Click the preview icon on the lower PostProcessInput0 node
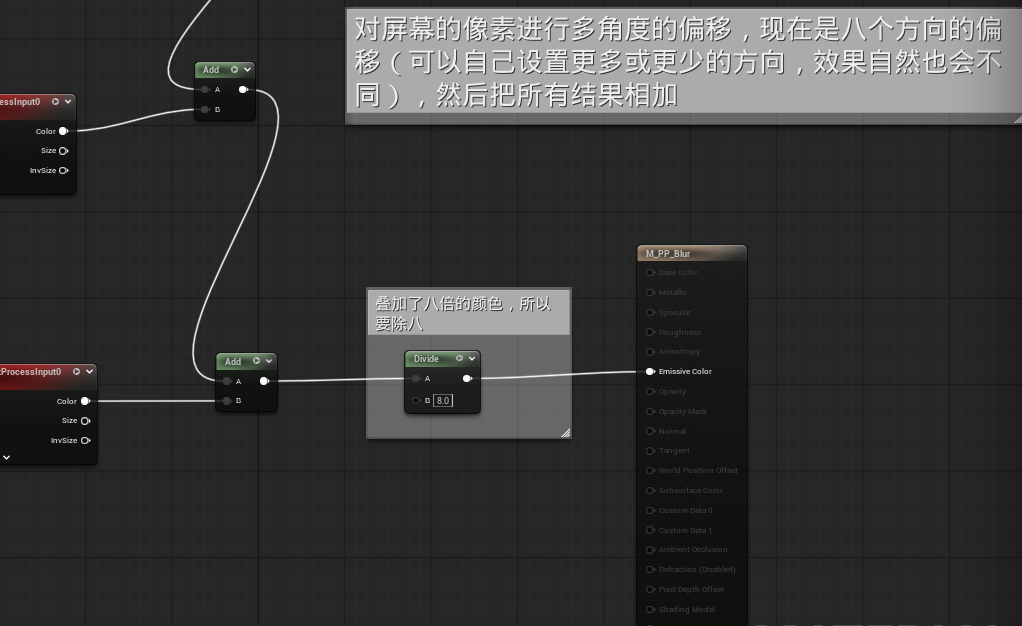 76,371
